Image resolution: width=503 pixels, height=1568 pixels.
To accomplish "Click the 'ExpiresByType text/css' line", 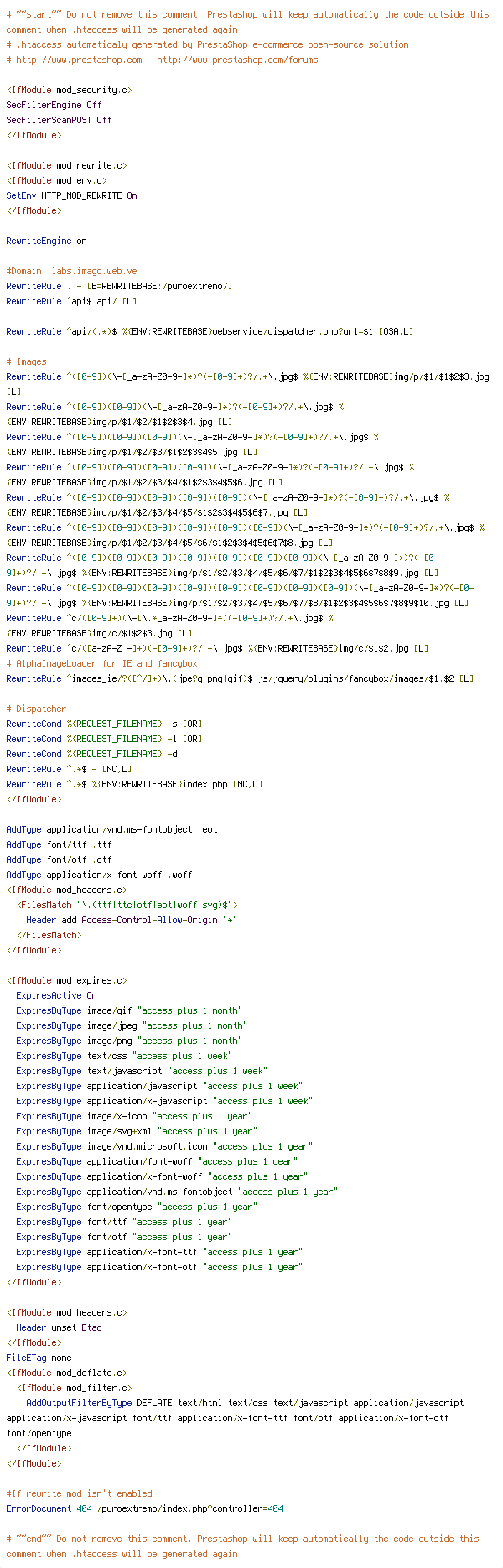I will (124, 1056).
